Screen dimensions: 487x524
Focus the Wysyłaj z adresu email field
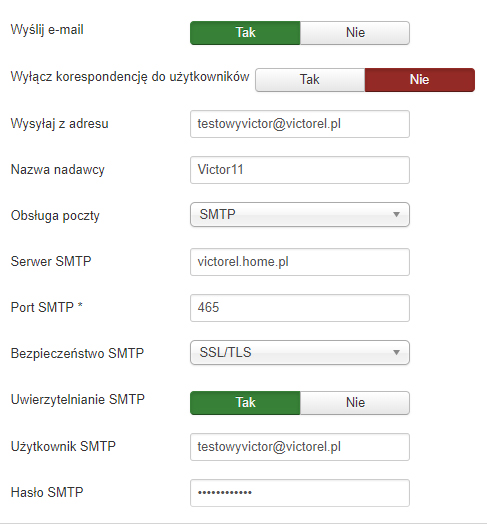(300, 124)
